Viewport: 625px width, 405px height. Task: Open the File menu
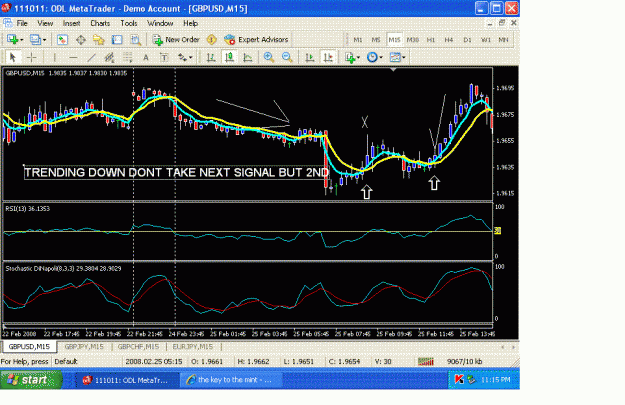[x=22, y=23]
